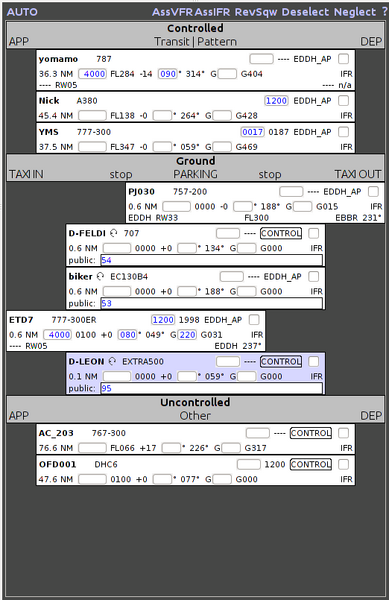Click ETD7 assigned heading 080 field
Screen dimensions: 389x600
[x=127, y=334]
